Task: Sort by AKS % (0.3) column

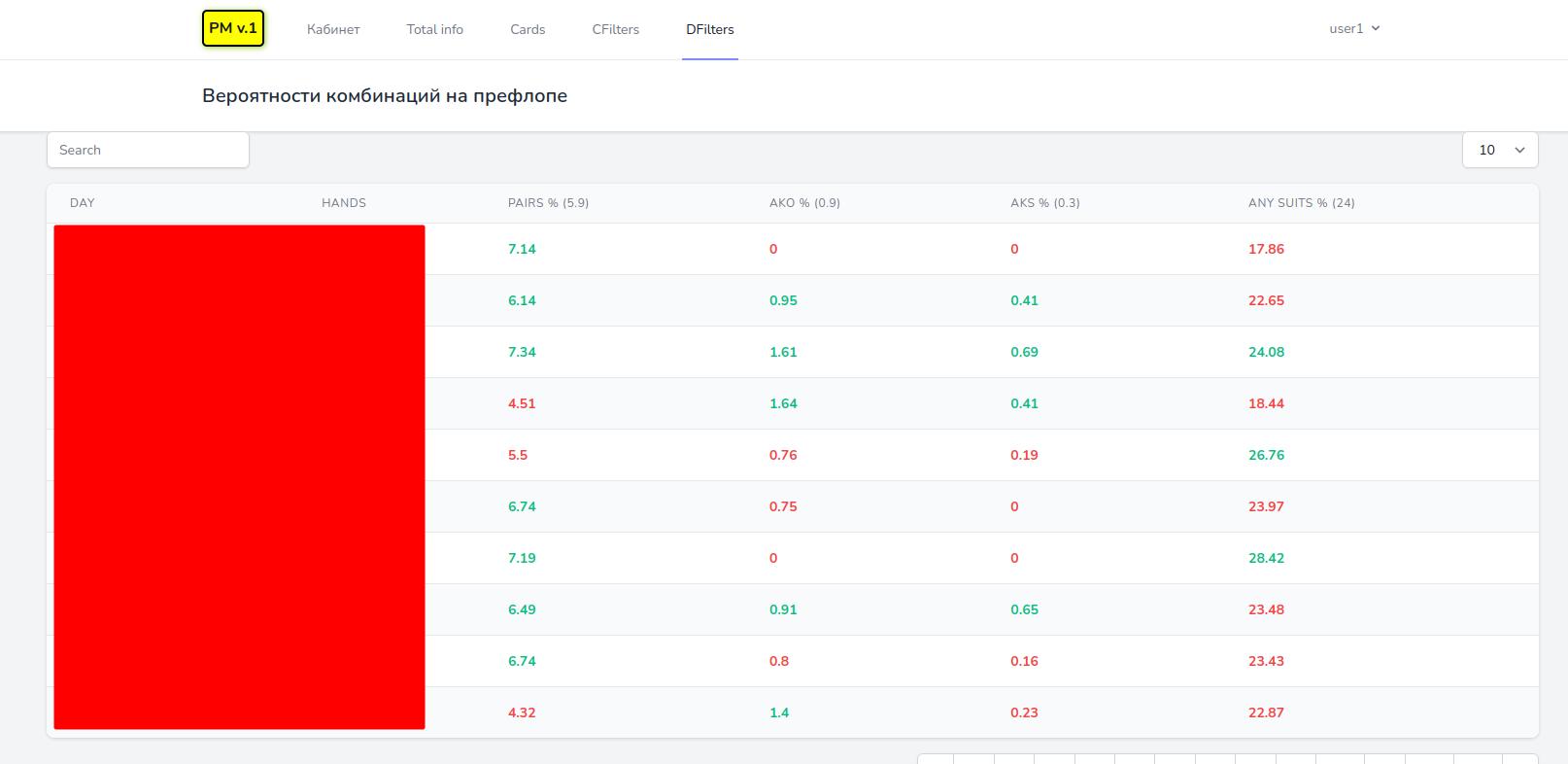Action: pyautogui.click(x=1045, y=203)
